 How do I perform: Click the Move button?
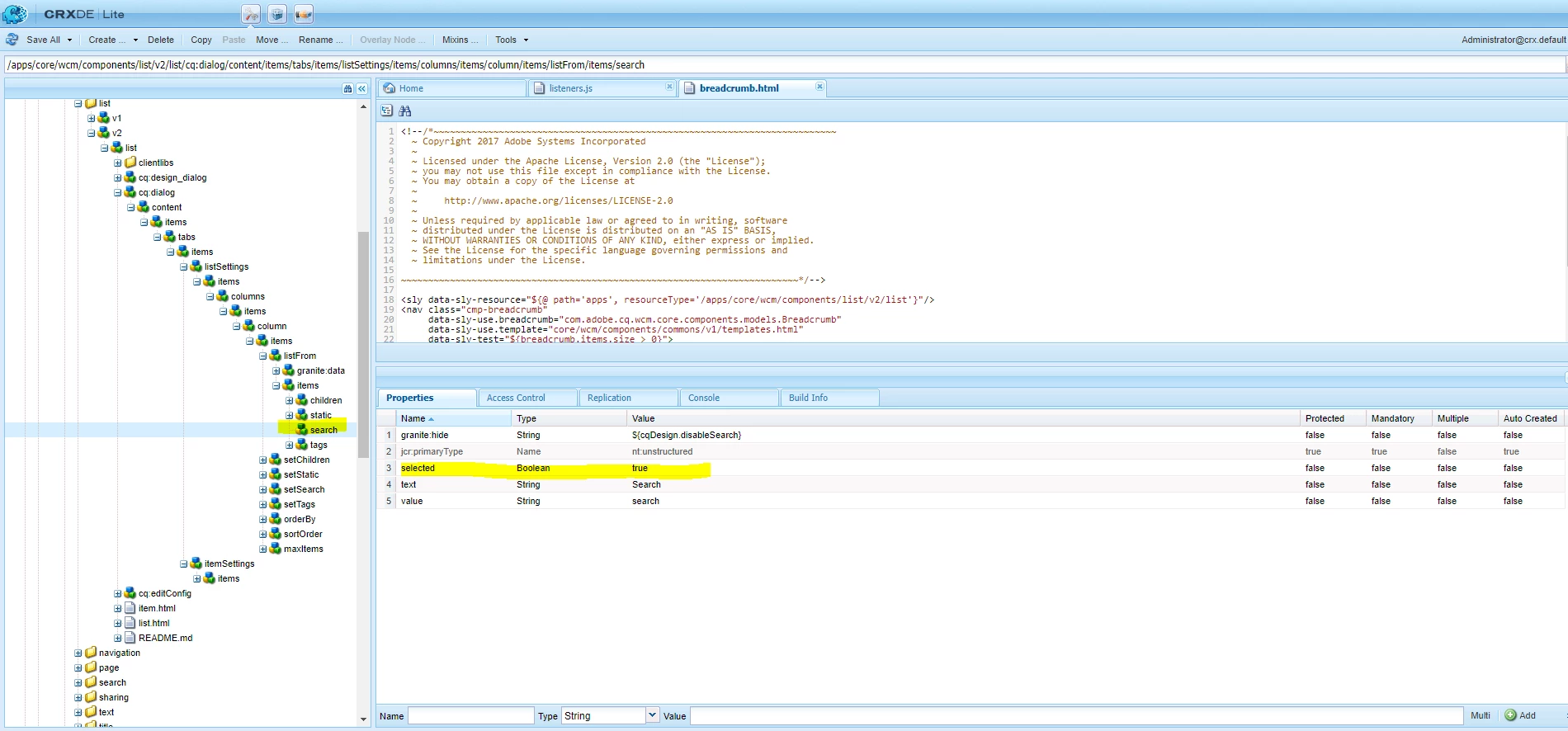272,40
